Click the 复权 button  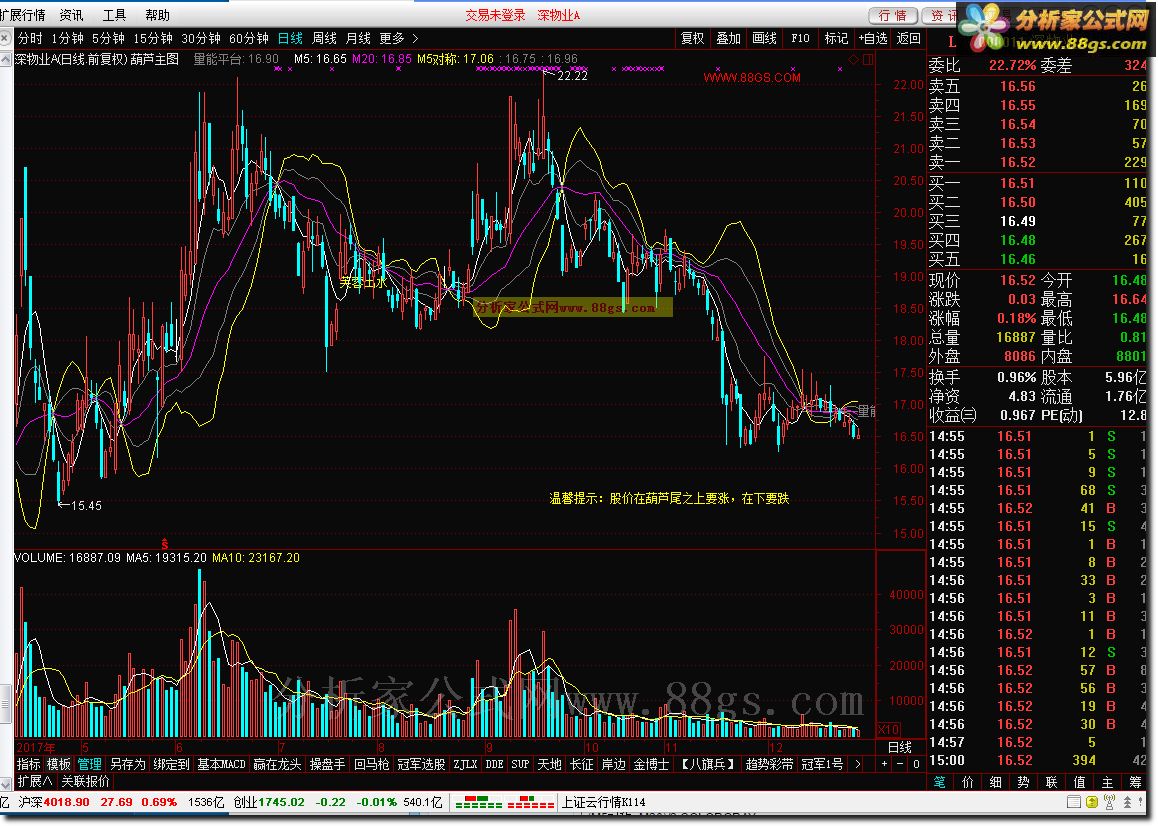click(693, 38)
